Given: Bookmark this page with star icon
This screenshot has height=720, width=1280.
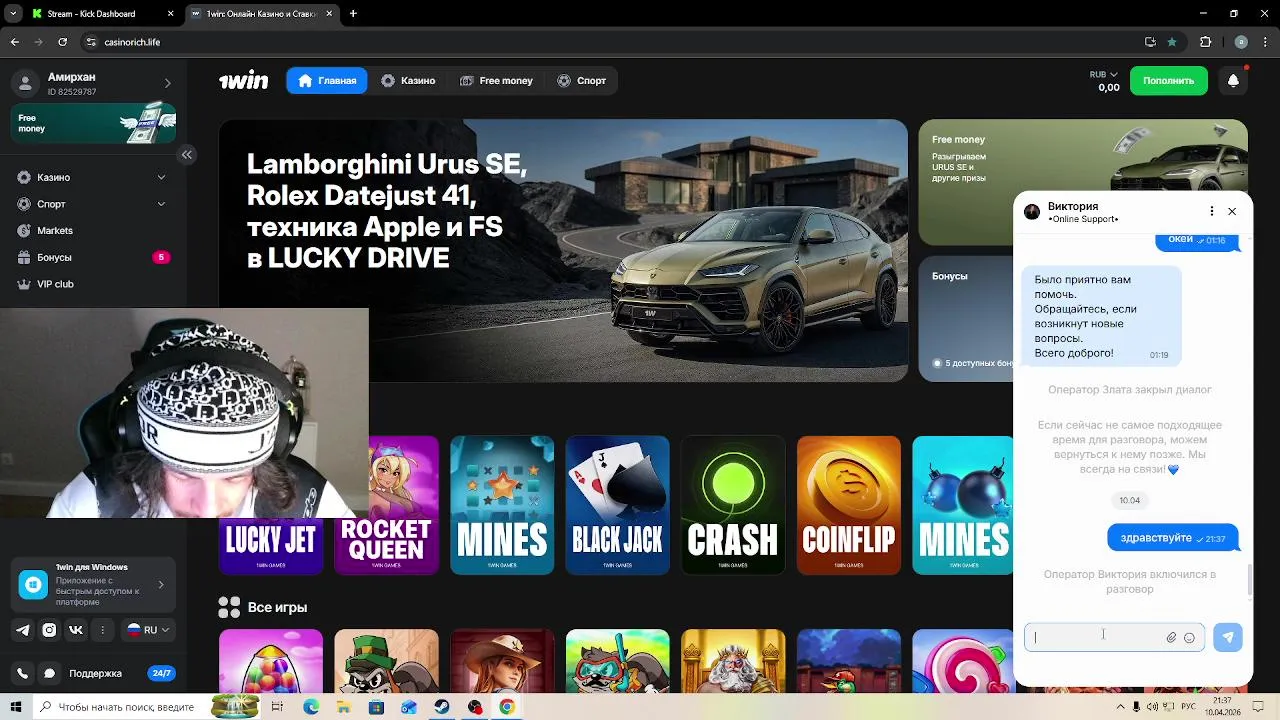Looking at the screenshot, I should click(x=1172, y=42).
